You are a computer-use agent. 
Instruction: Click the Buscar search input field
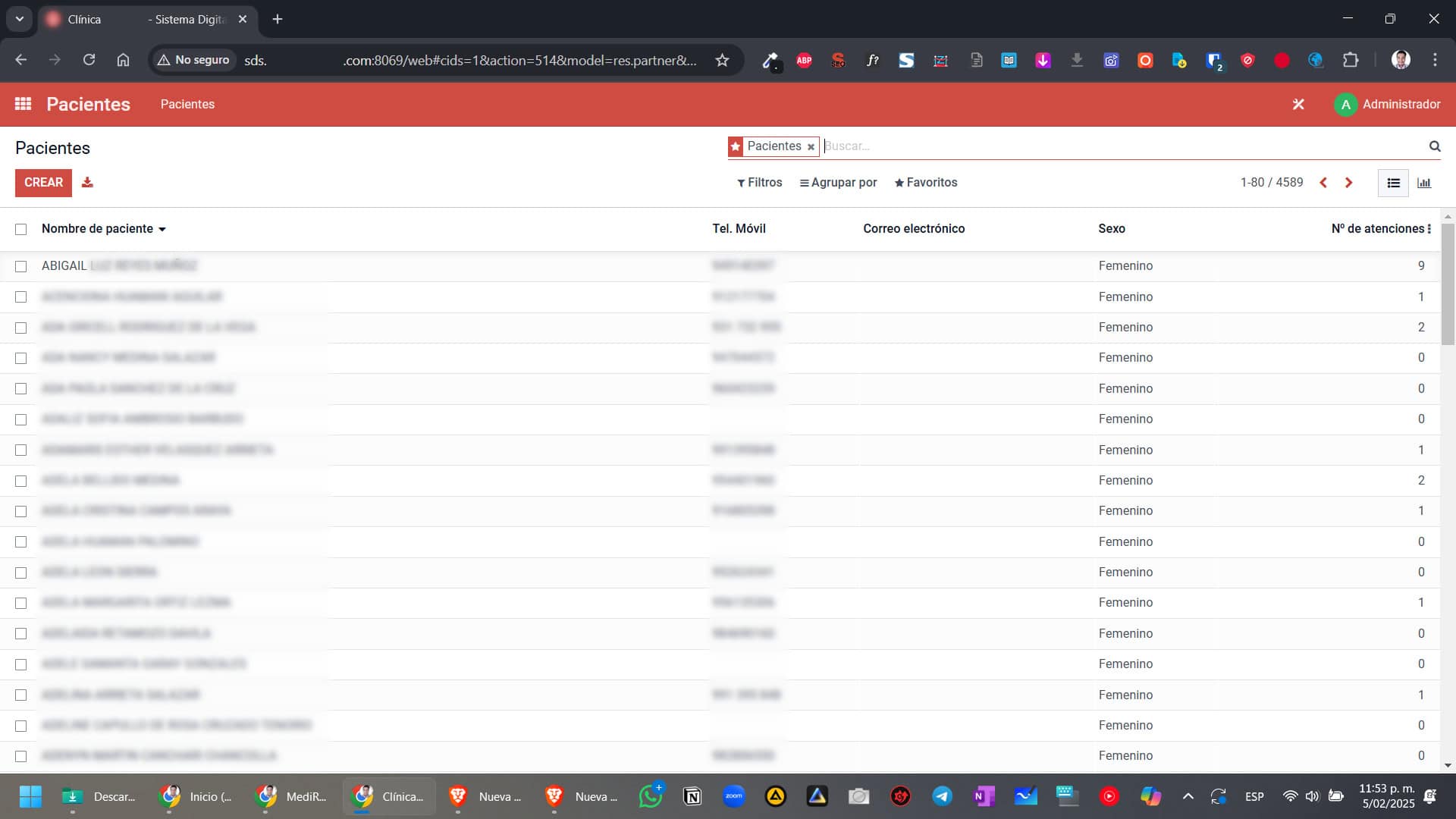(x=1122, y=146)
